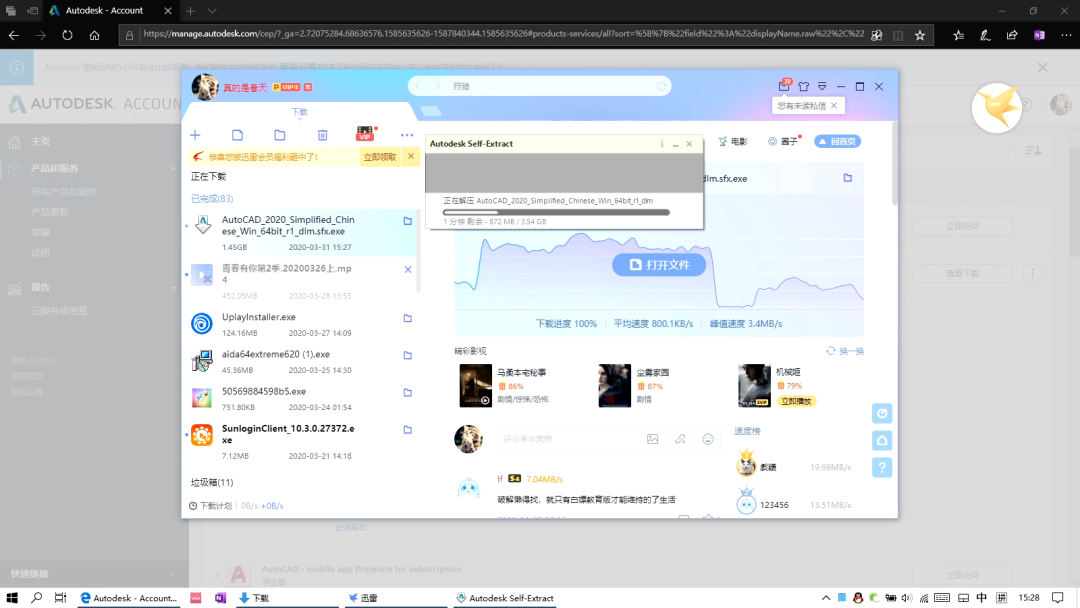Screen dimensions: 1080x608
Task: Click the 马勇本宅秘事 movie thumbnail
Action: coord(476,386)
